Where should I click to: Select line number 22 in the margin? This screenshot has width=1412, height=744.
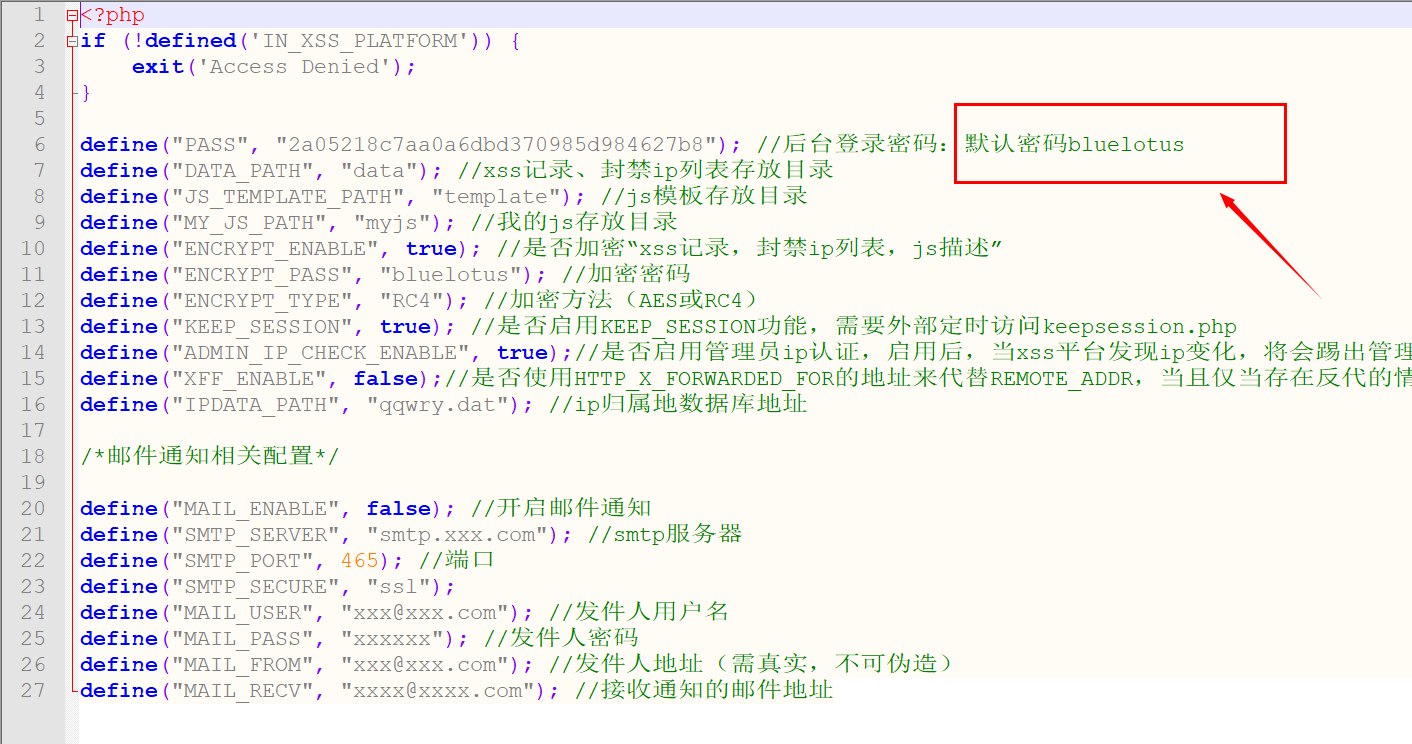(33, 560)
